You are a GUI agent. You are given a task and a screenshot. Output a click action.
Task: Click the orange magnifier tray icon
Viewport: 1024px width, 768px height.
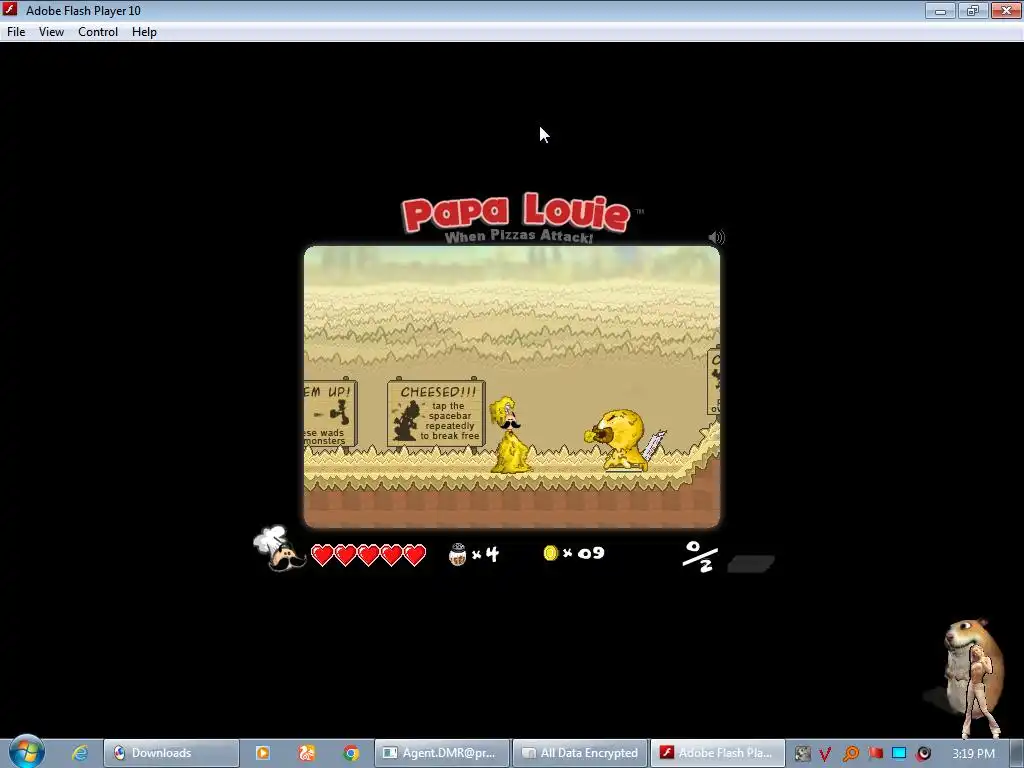(x=851, y=754)
